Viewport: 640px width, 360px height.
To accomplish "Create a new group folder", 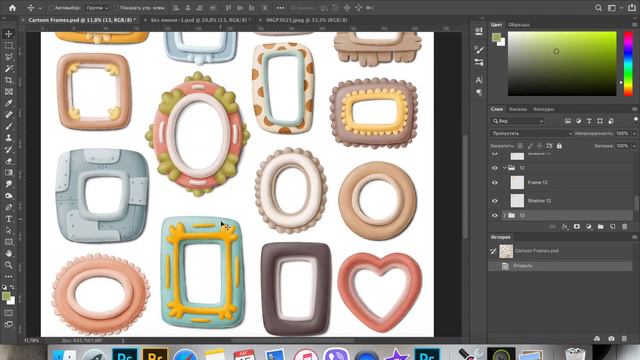I will click(x=600, y=227).
